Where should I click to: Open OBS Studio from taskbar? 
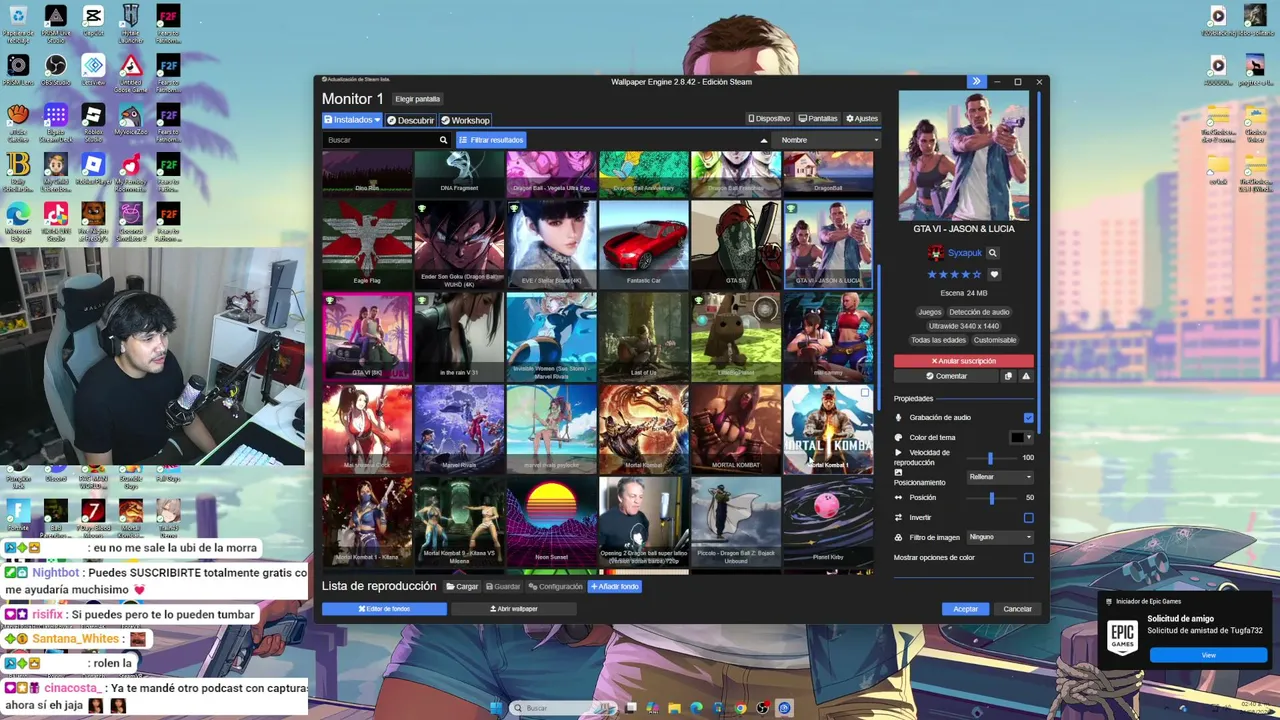click(762, 708)
